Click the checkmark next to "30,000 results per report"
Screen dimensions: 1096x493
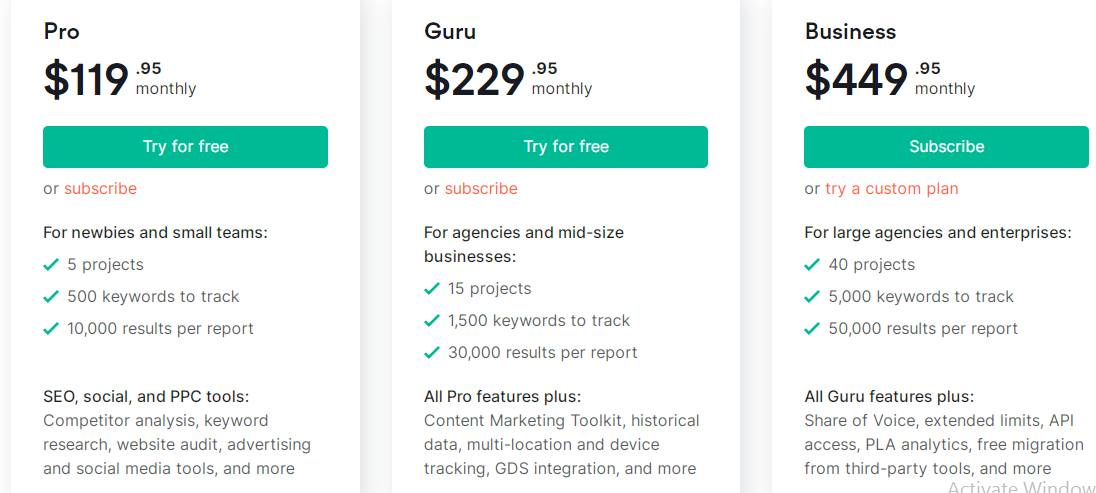(432, 353)
